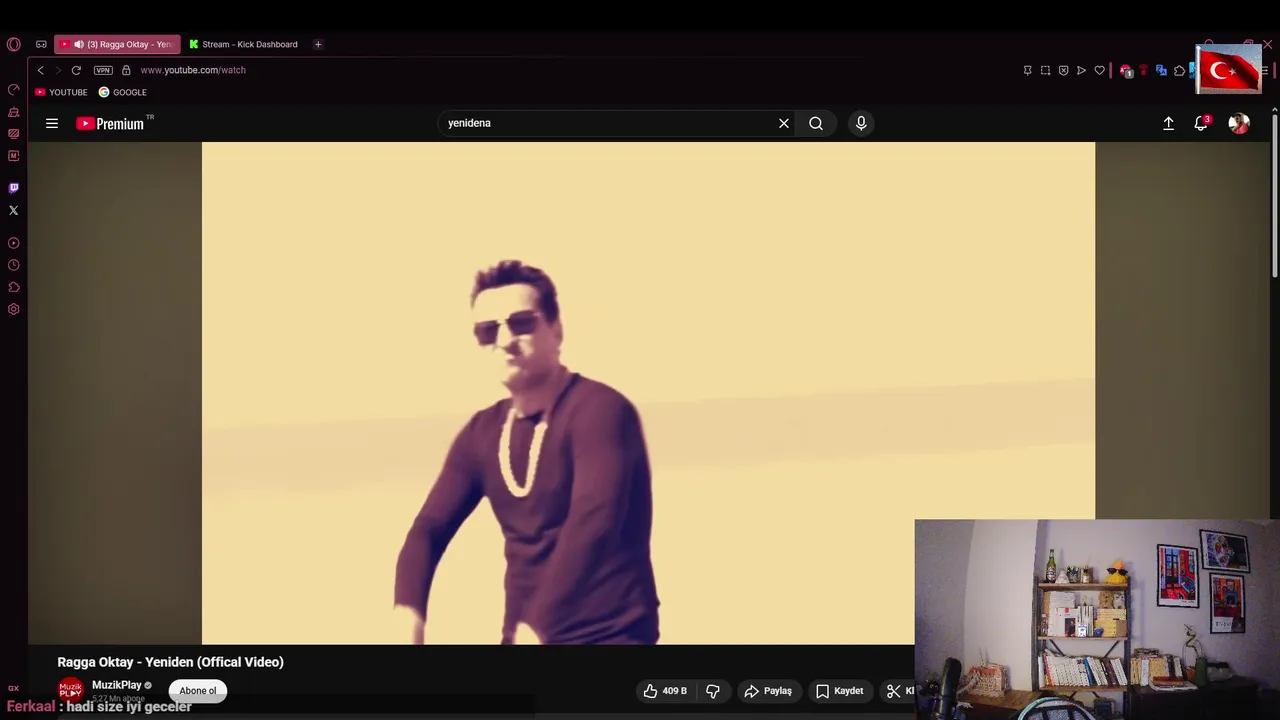
Task: Open the M messenger sidebar icon
Action: point(13,156)
